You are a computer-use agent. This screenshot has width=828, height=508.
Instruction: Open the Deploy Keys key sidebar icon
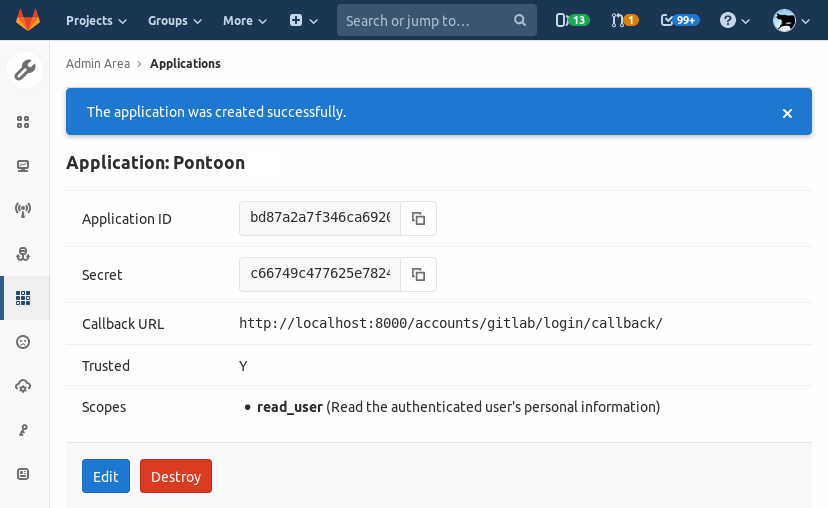click(23, 430)
